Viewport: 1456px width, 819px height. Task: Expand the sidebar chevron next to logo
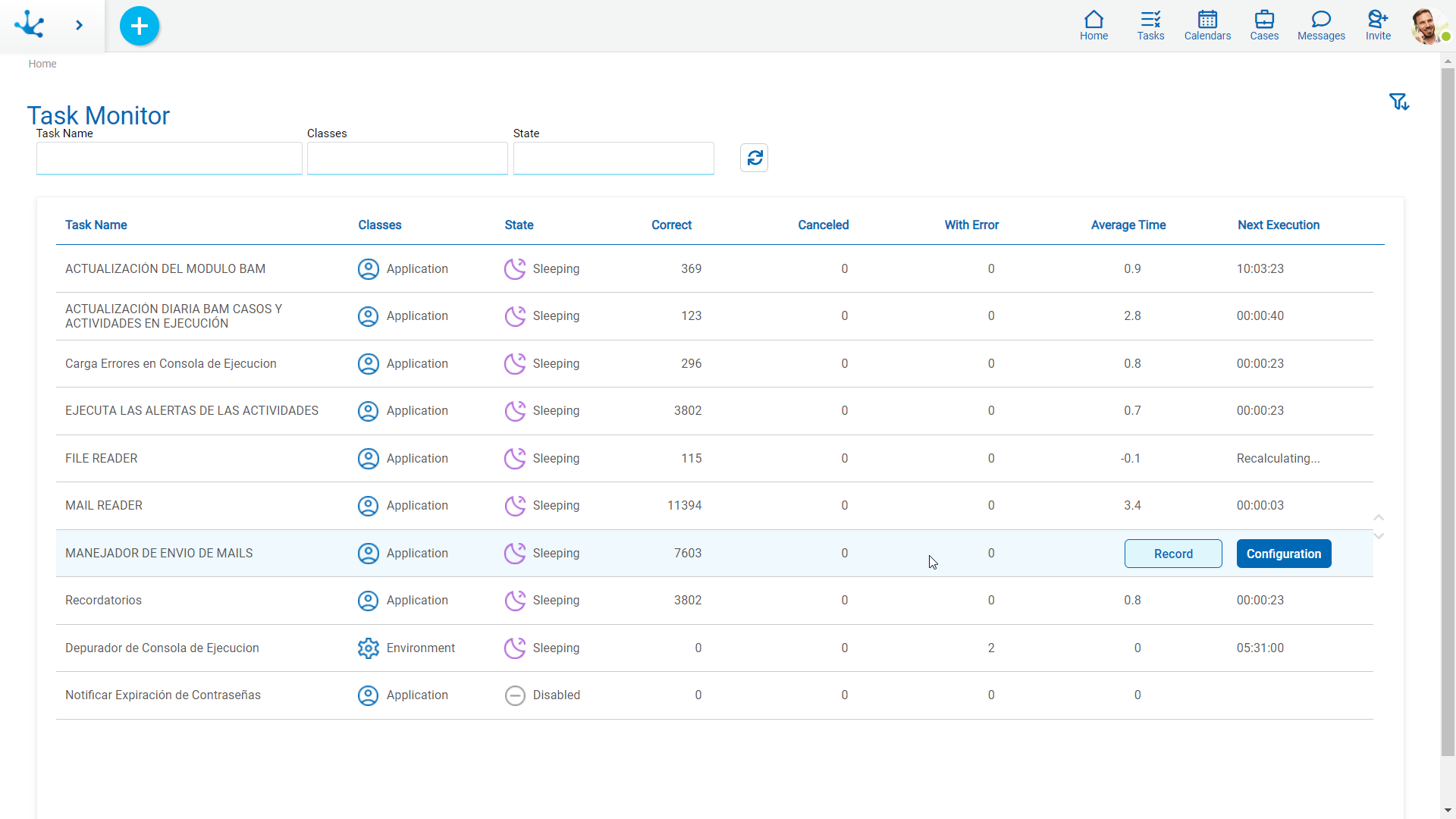click(79, 26)
